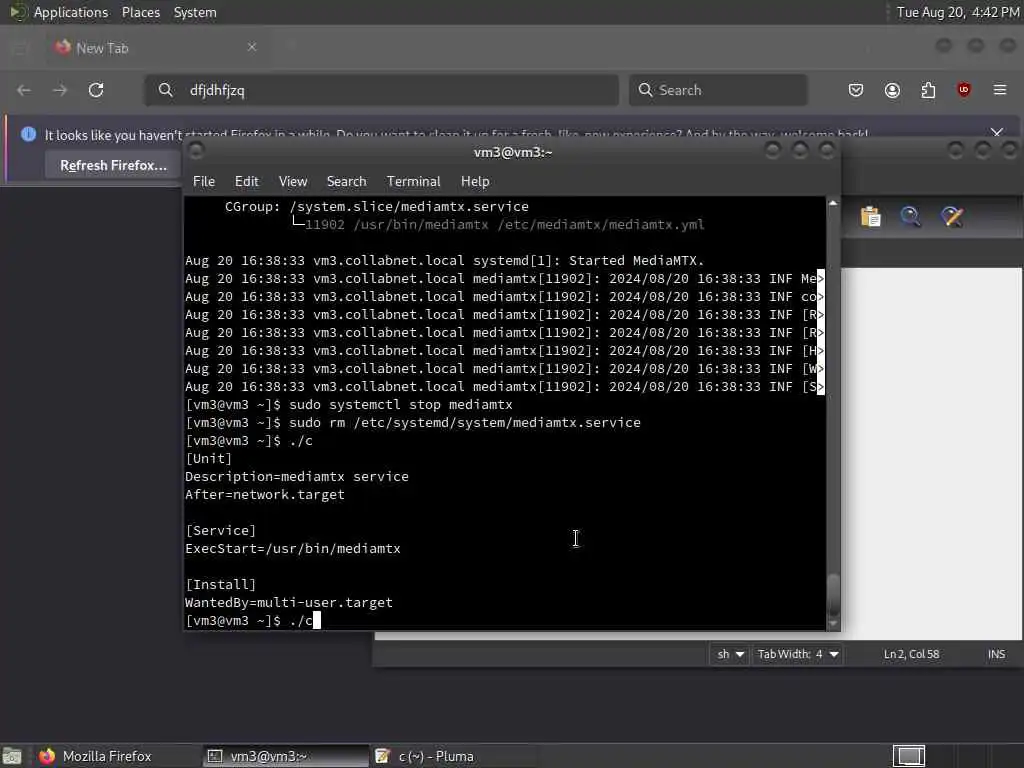The image size is (1024, 768).
Task: Open the Places menu
Action: click(140, 12)
